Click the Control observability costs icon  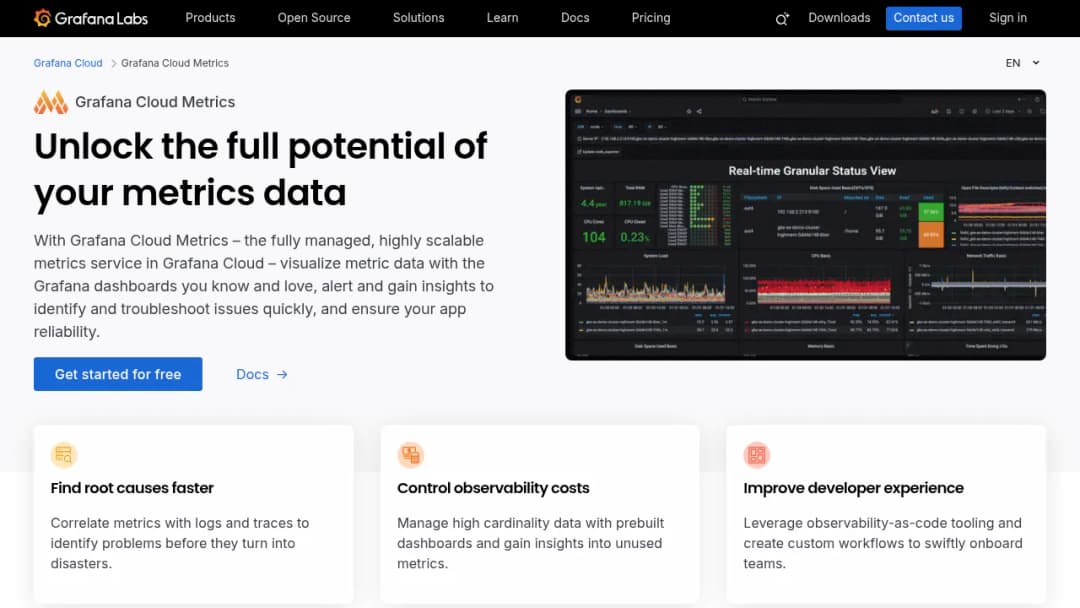pyautogui.click(x=411, y=455)
